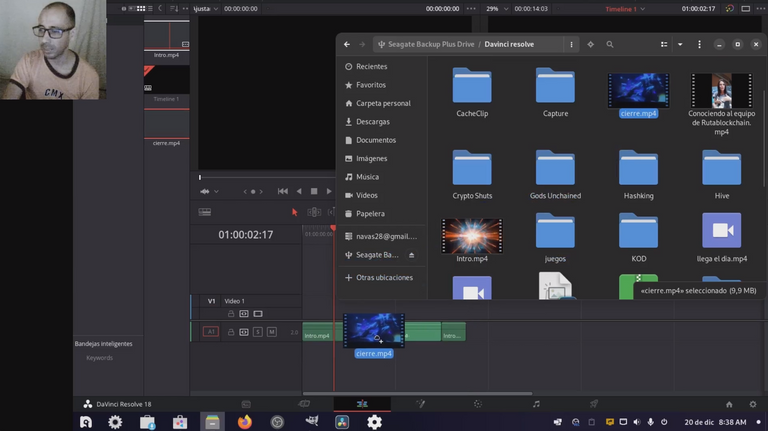Open file manager main kebab menu

(699, 45)
